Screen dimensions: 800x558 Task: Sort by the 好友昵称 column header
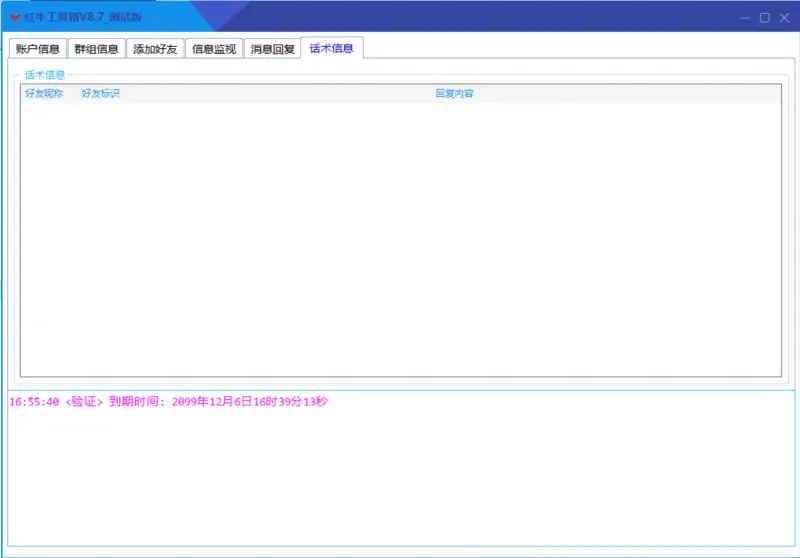(x=44, y=94)
